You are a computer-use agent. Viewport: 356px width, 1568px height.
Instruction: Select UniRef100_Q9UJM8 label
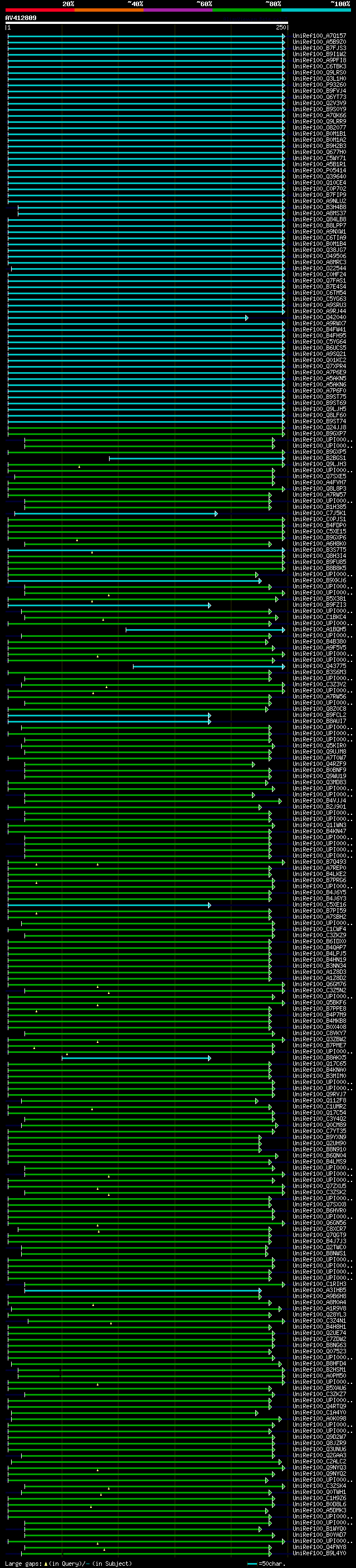pos(319,752)
